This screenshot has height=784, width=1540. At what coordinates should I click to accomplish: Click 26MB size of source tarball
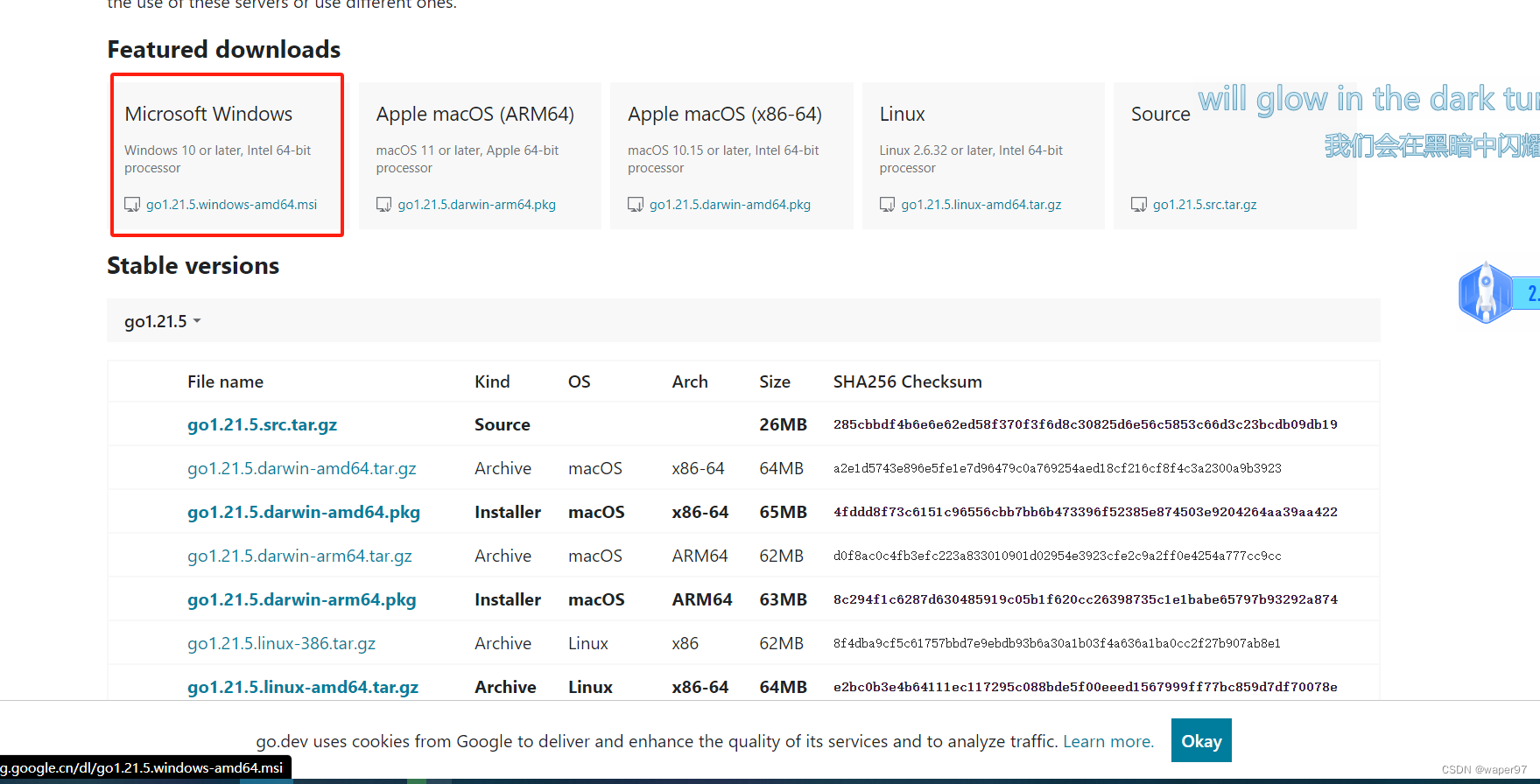tap(783, 424)
